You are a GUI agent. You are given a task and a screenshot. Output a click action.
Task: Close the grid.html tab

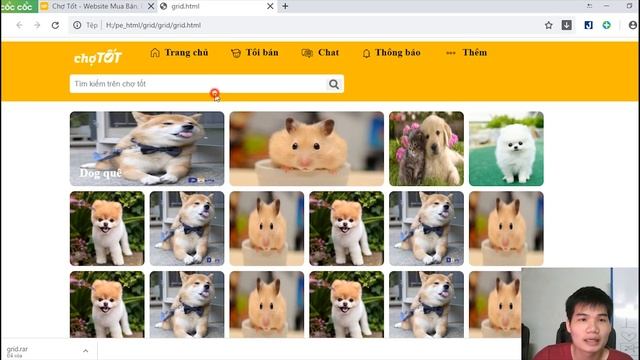pos(270,6)
